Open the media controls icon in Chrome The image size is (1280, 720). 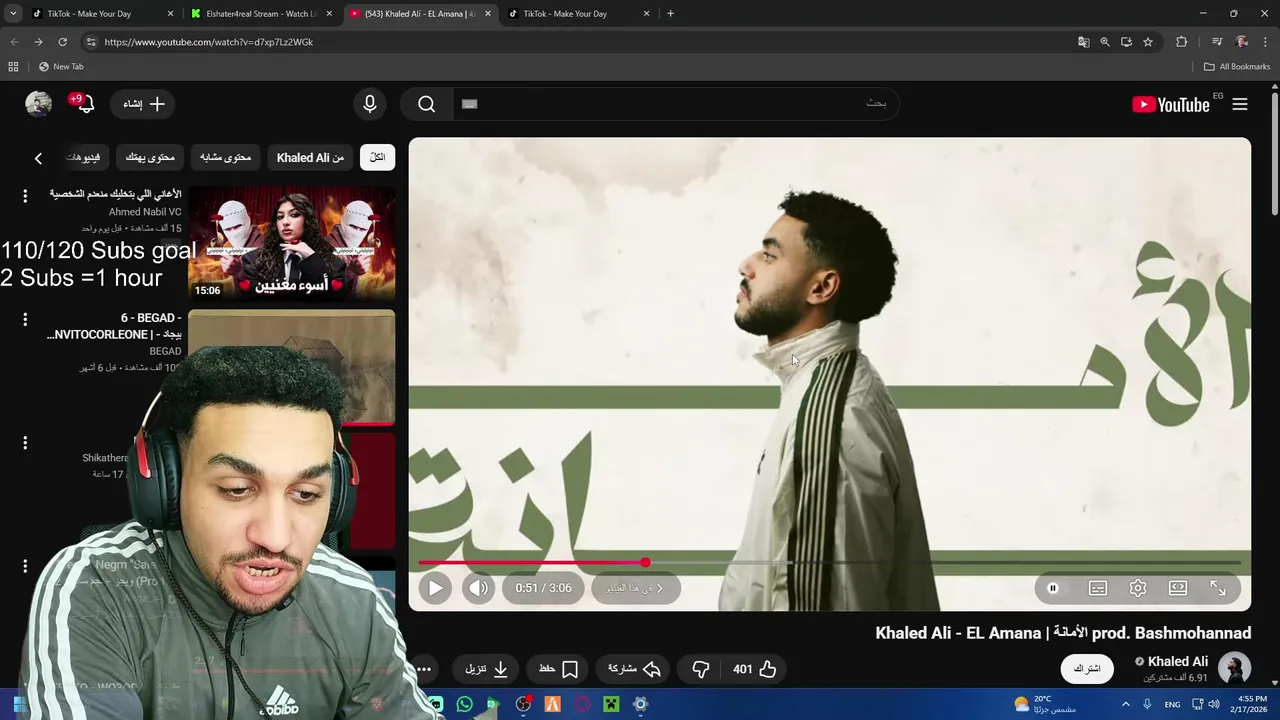point(1217,42)
